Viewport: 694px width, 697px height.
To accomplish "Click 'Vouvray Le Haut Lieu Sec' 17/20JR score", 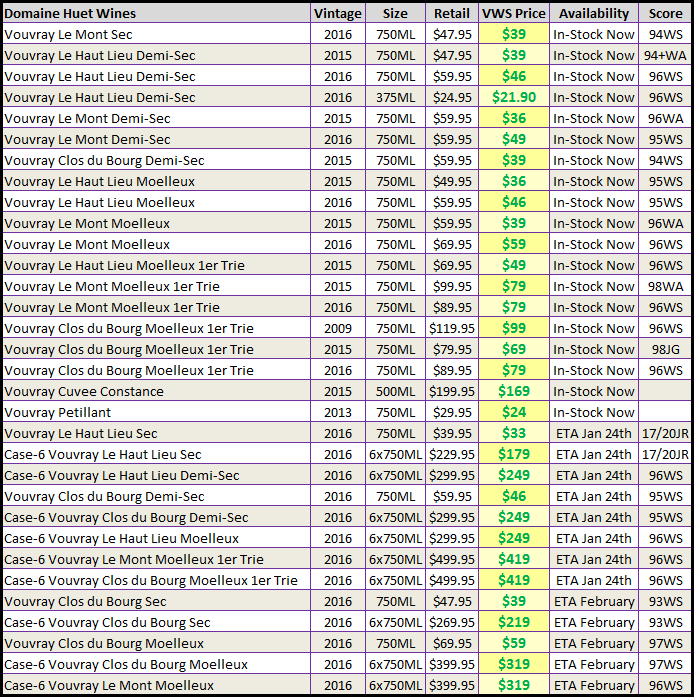I will [665, 433].
